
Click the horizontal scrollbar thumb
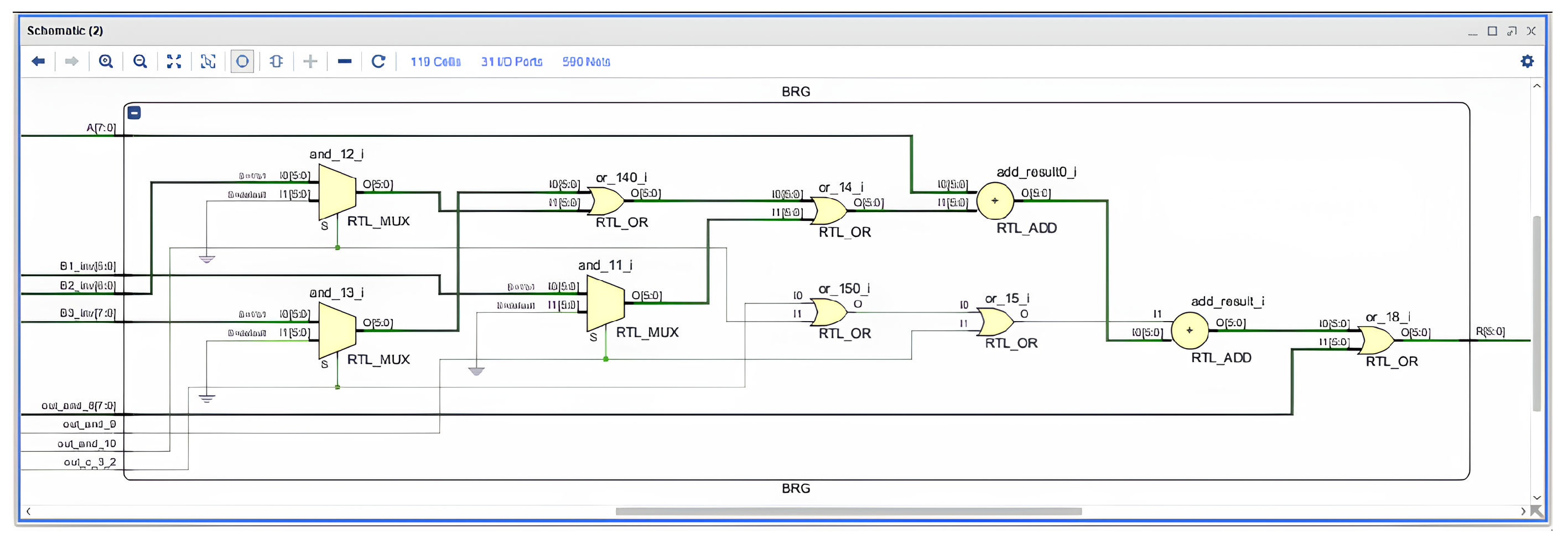click(848, 512)
